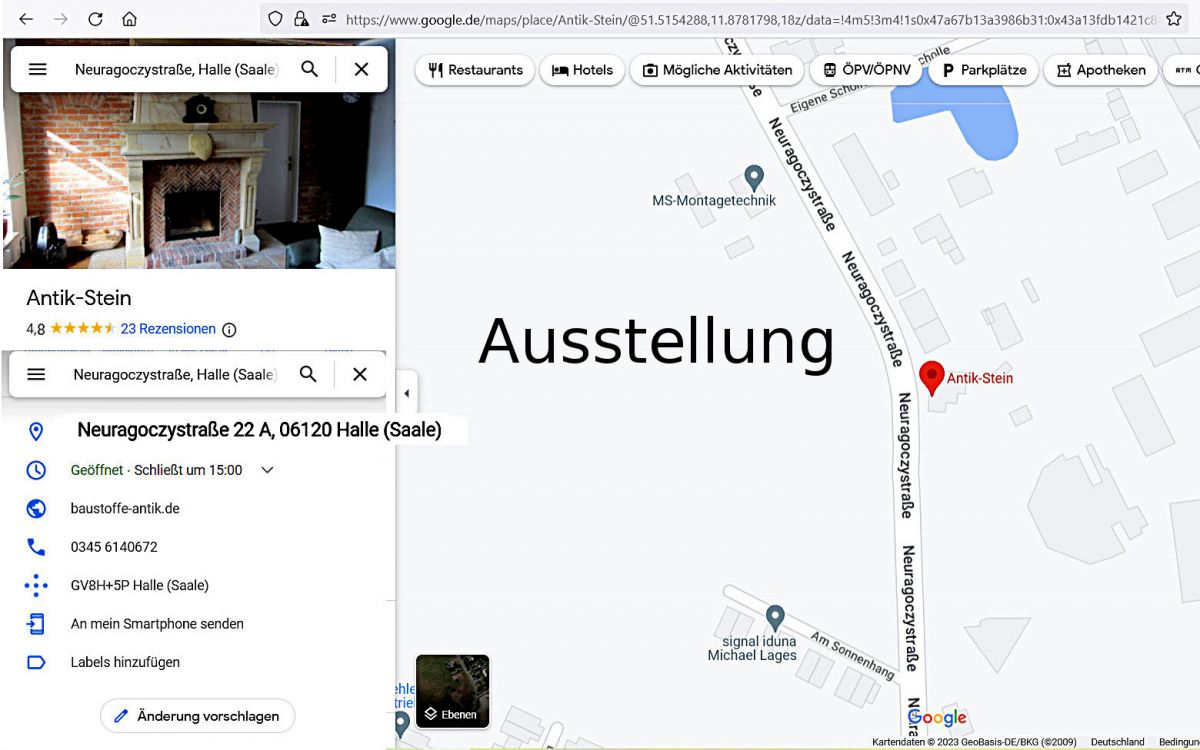The width and height of the screenshot is (1200, 750).
Task: Click the browser forward arrow
Action: (61, 19)
